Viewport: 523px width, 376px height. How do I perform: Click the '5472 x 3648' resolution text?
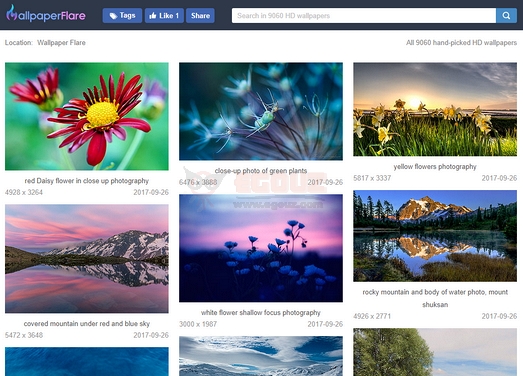click(24, 335)
